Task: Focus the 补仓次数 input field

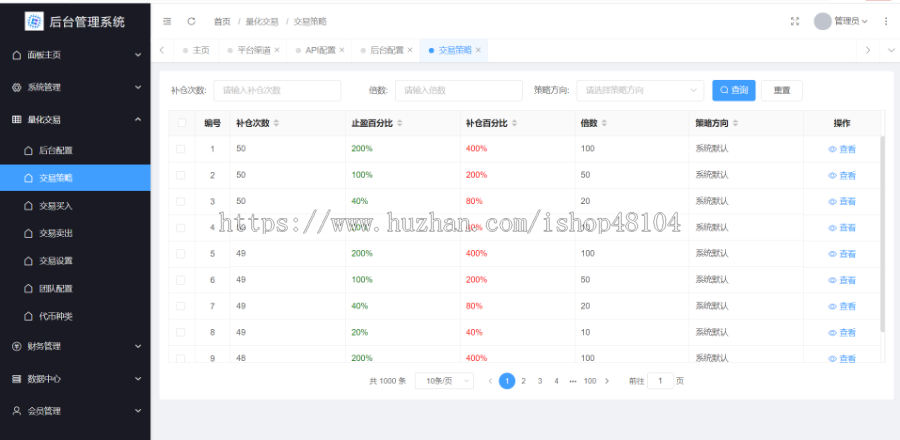Action: tap(277, 90)
